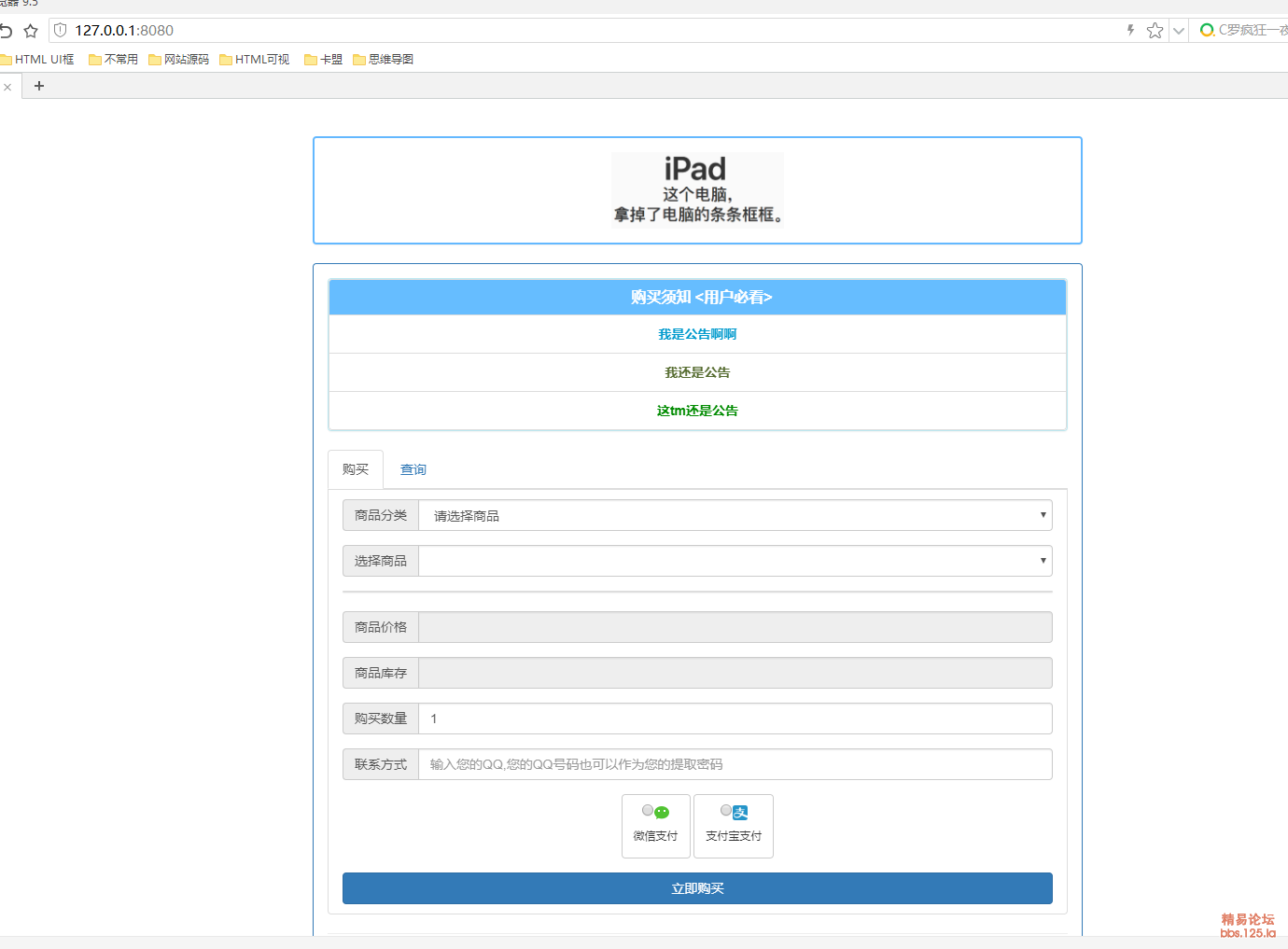Click the green WeChat Pay logo

[x=662, y=812]
